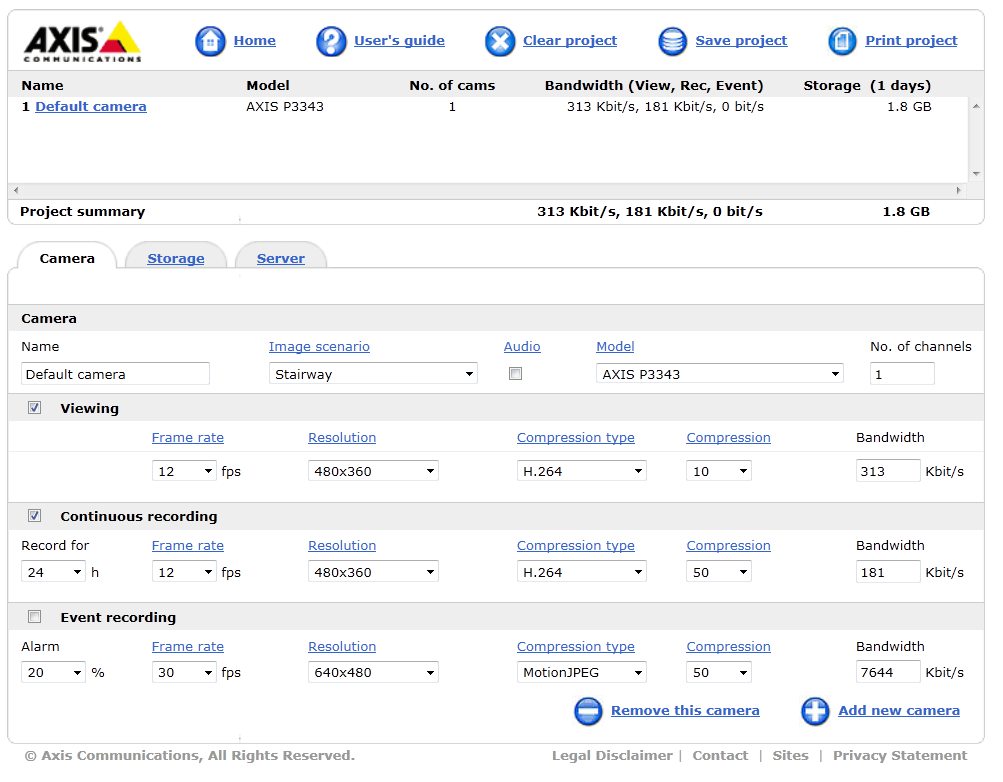The width and height of the screenshot is (1003, 782).
Task: Toggle the Audio checkbox
Action: click(515, 374)
